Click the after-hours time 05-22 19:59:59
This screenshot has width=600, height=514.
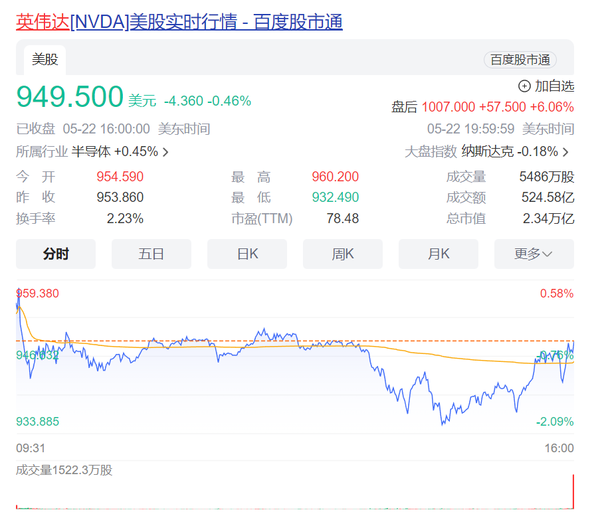click(471, 129)
